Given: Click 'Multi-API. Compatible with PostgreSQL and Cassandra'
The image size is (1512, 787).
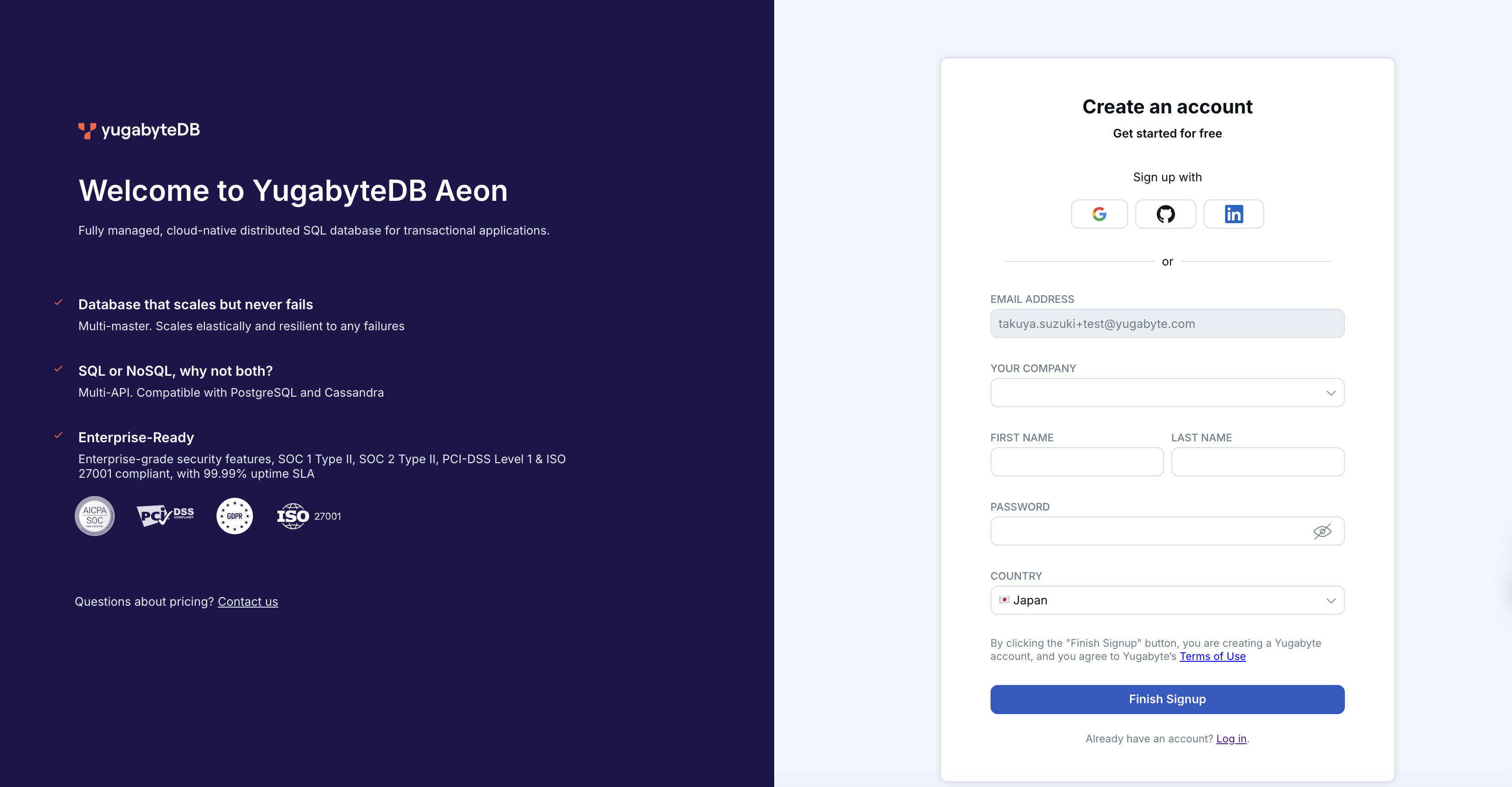Looking at the screenshot, I should tap(231, 393).
